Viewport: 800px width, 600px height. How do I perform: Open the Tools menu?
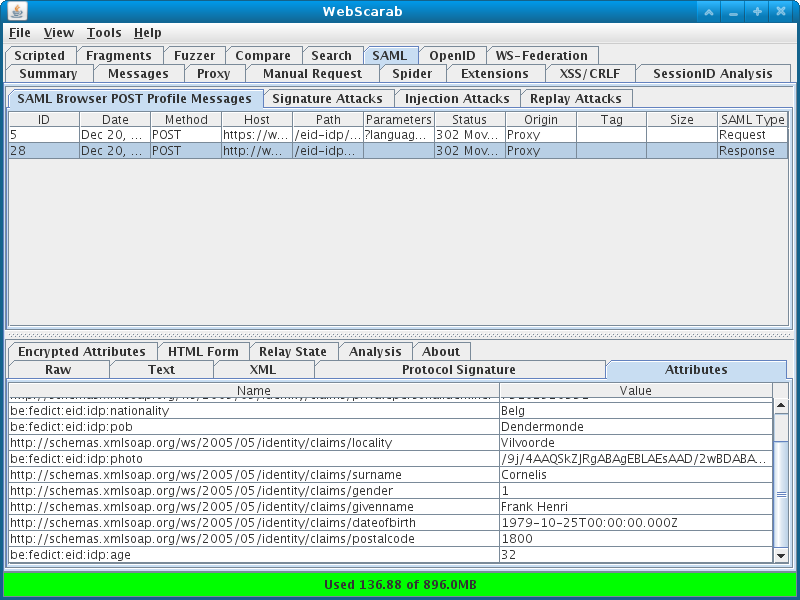pyautogui.click(x=104, y=33)
